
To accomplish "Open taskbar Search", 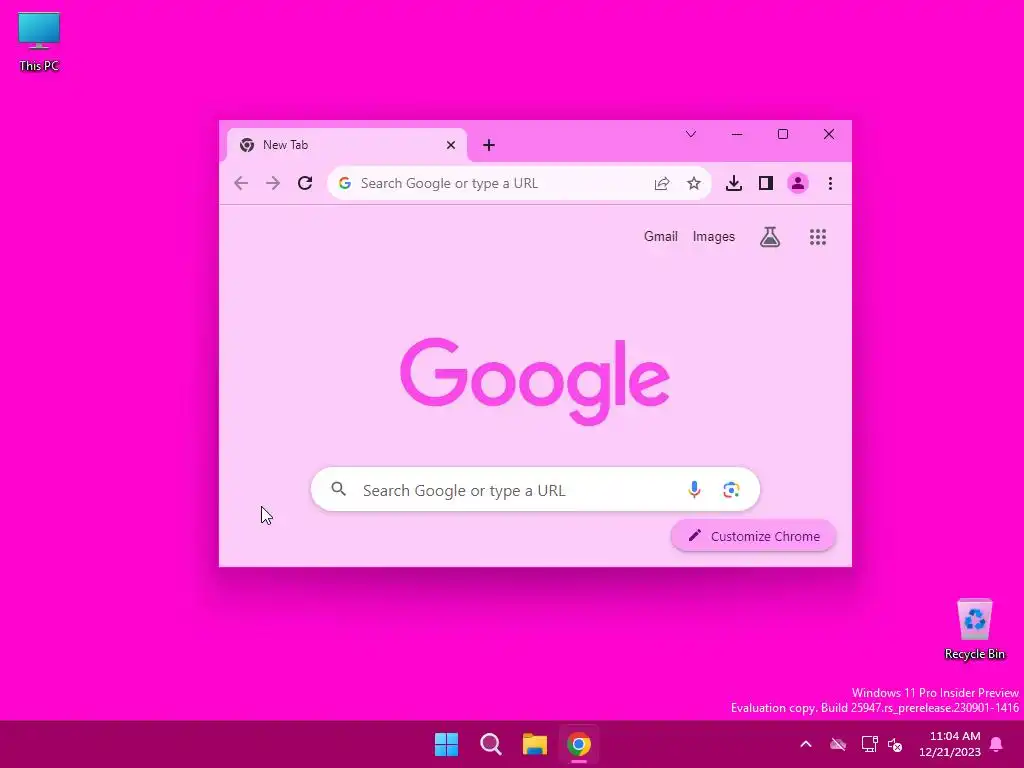I will coord(490,744).
